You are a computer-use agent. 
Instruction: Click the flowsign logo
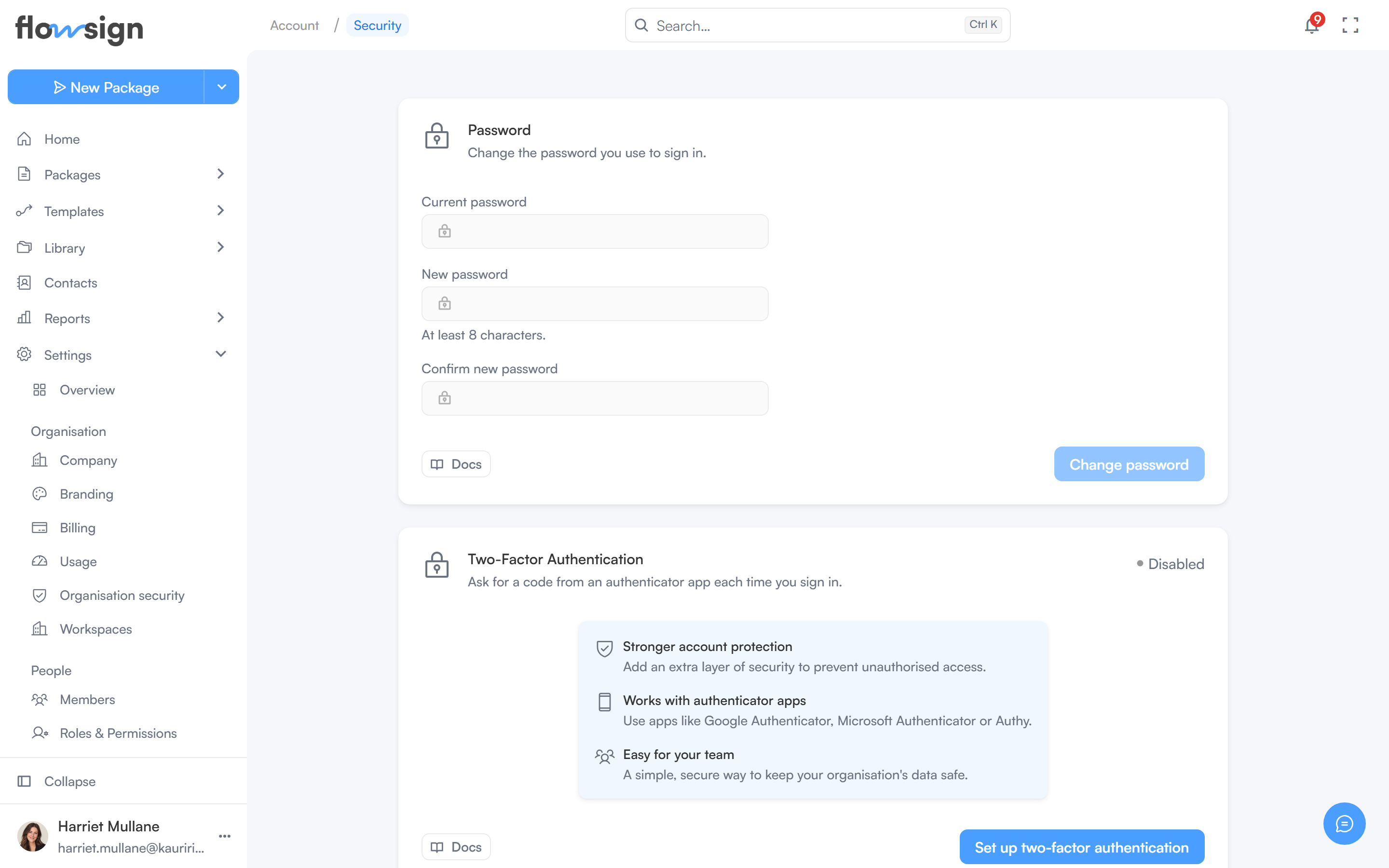tap(79, 29)
